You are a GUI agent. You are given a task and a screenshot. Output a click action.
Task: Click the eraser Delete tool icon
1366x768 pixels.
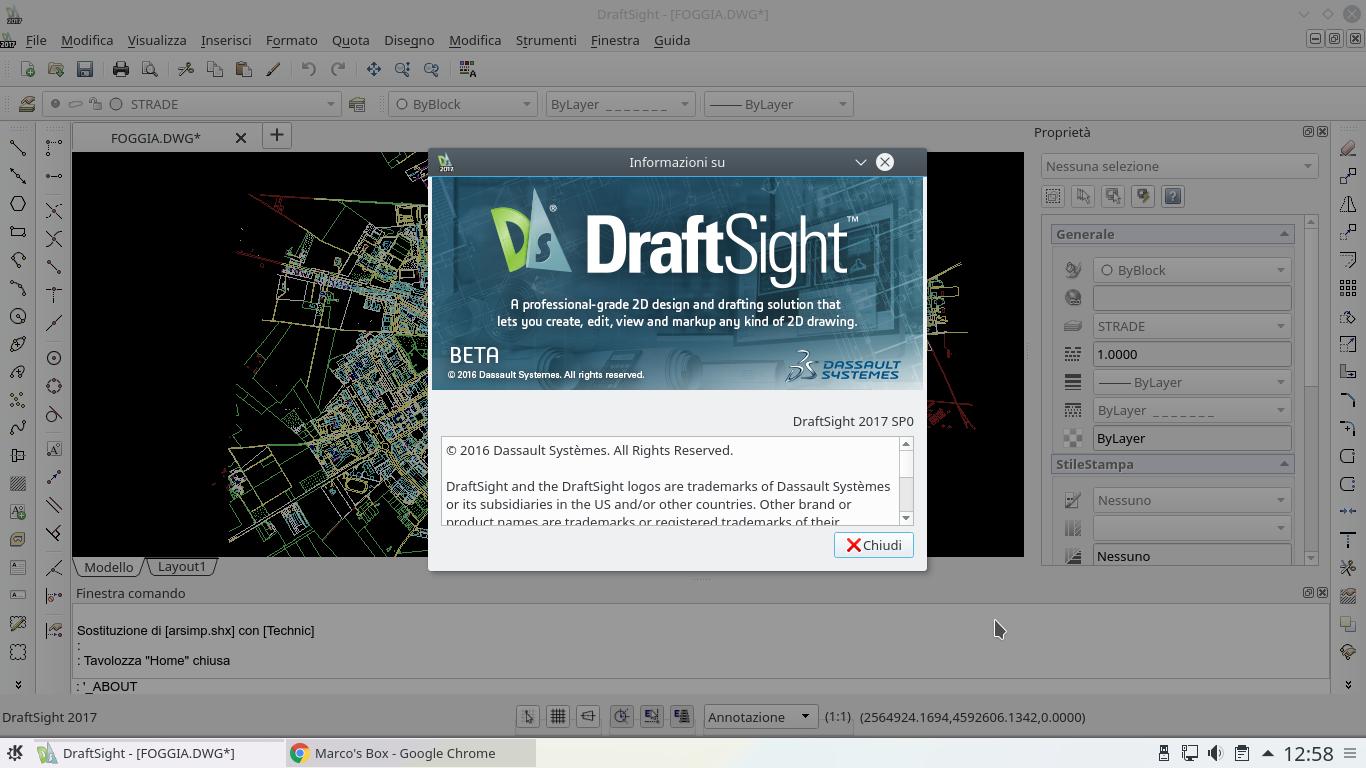coord(1348,148)
